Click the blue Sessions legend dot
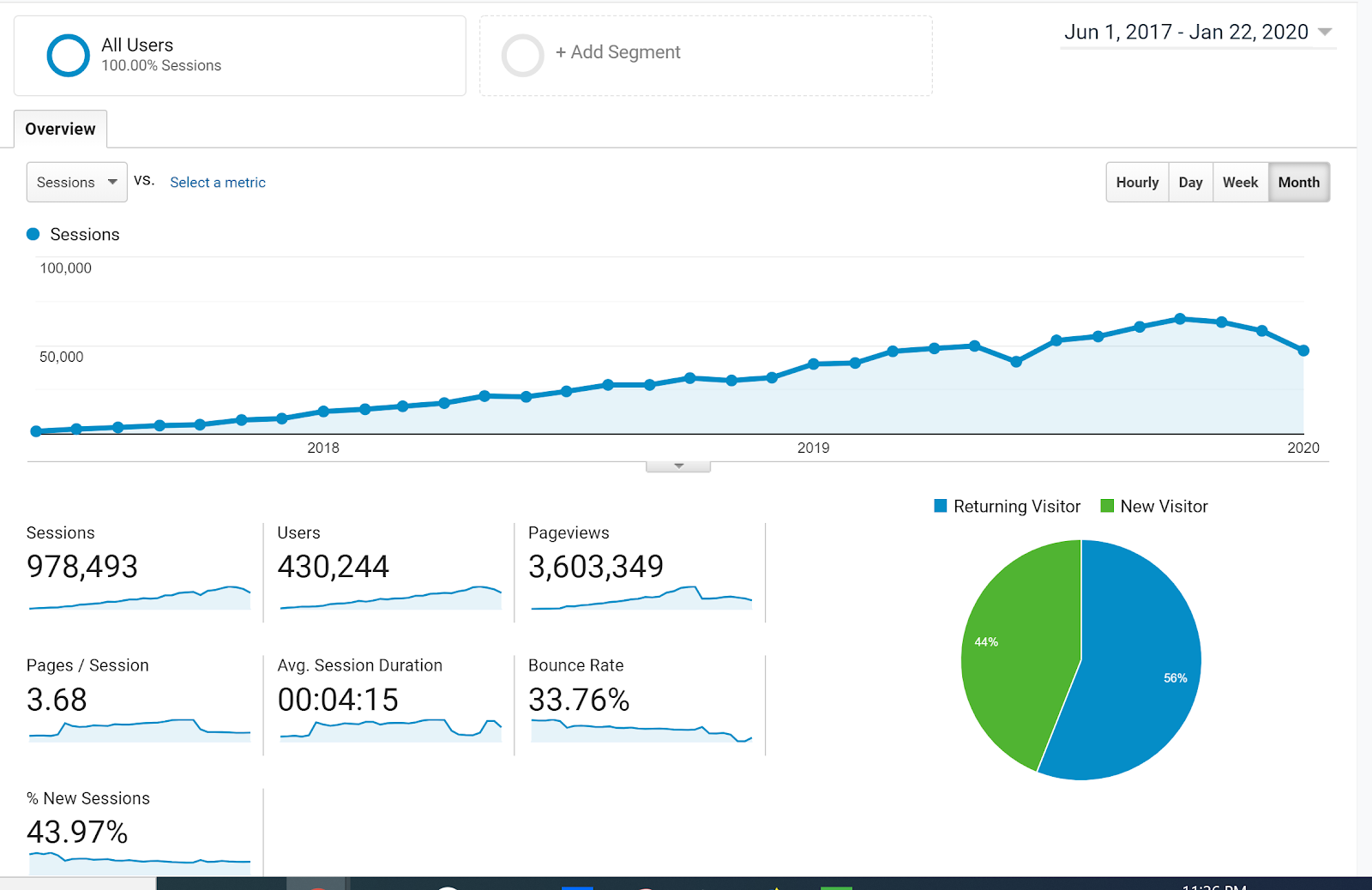The image size is (1372, 890). 33,233
